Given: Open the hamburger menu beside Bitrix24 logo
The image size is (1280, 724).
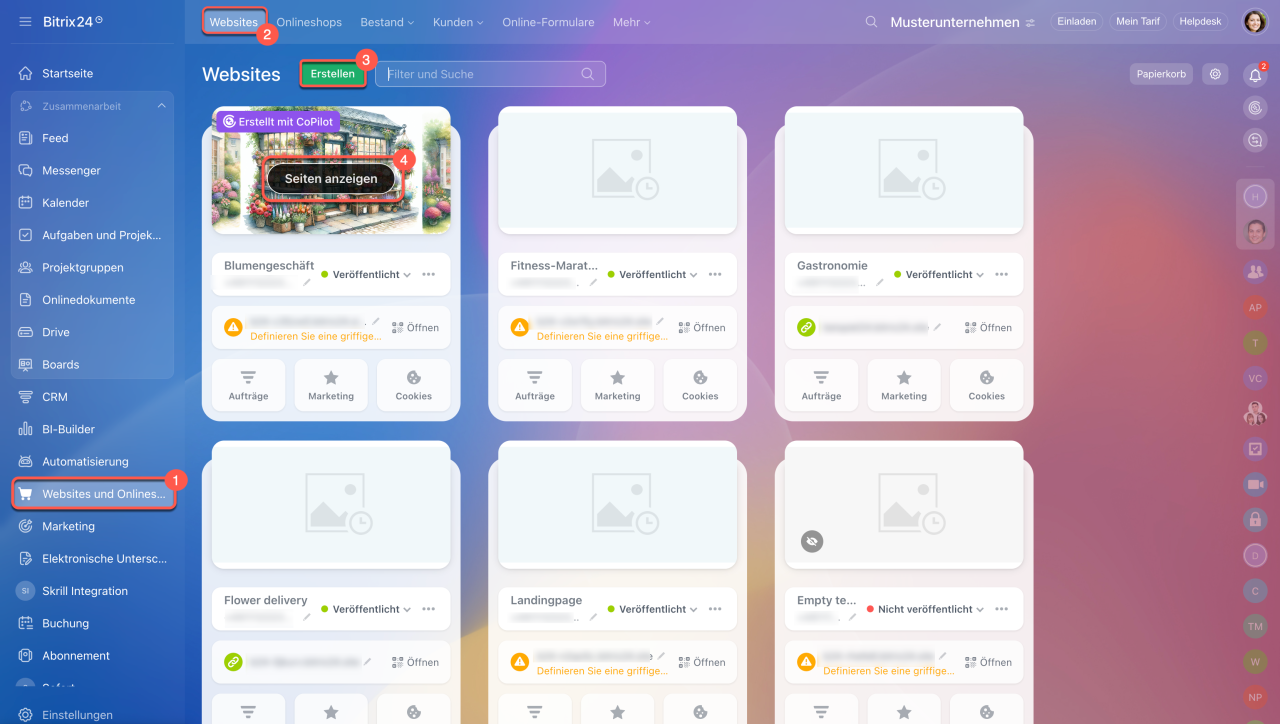Looking at the screenshot, I should pyautogui.click(x=25, y=21).
